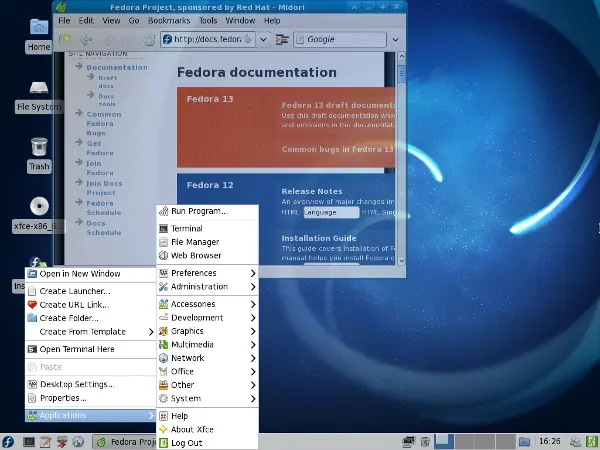600x450 pixels.
Task: Open the Fedora start menu panel icon
Action: point(8,442)
